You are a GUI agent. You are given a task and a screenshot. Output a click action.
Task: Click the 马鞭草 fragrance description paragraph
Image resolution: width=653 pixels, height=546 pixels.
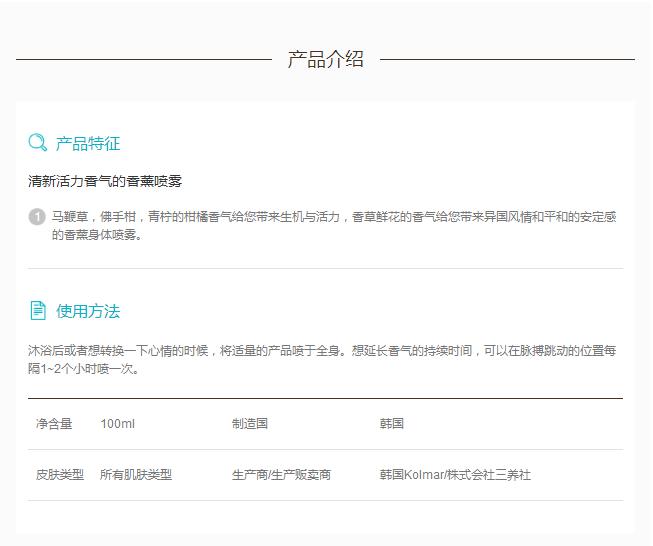point(333,225)
